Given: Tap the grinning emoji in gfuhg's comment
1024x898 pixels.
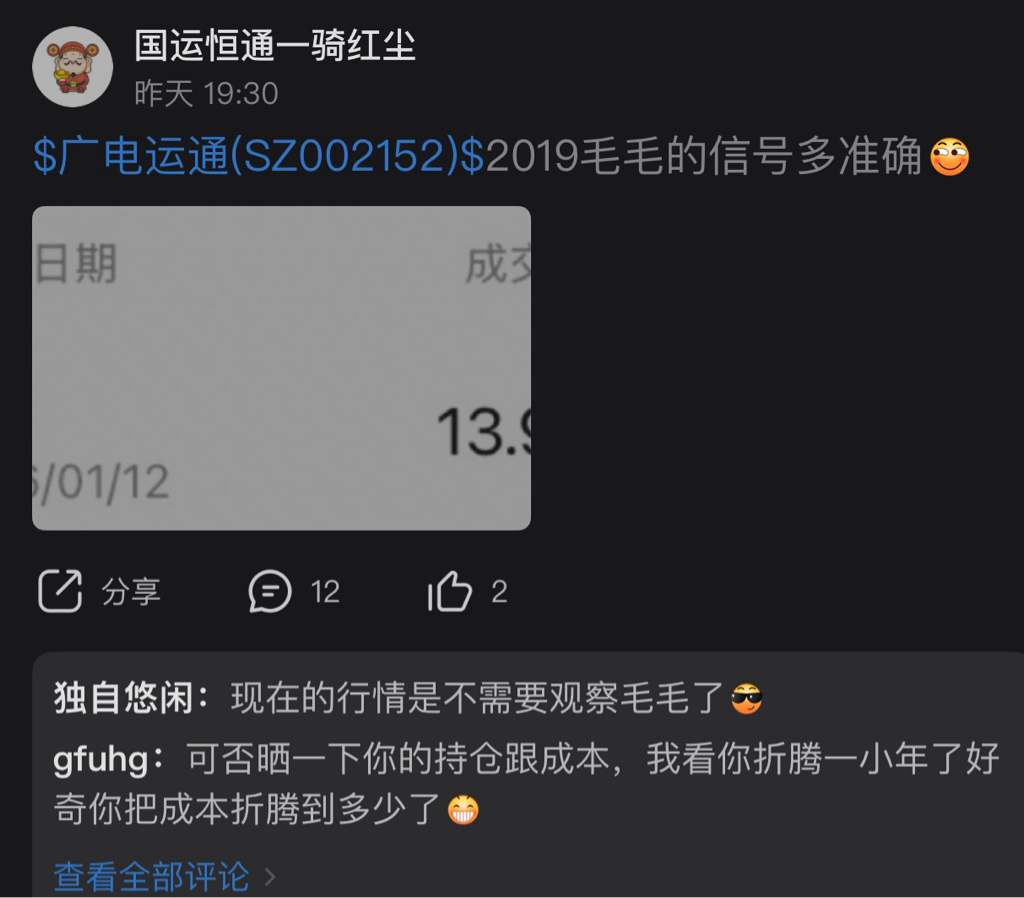Looking at the screenshot, I should 463,810.
